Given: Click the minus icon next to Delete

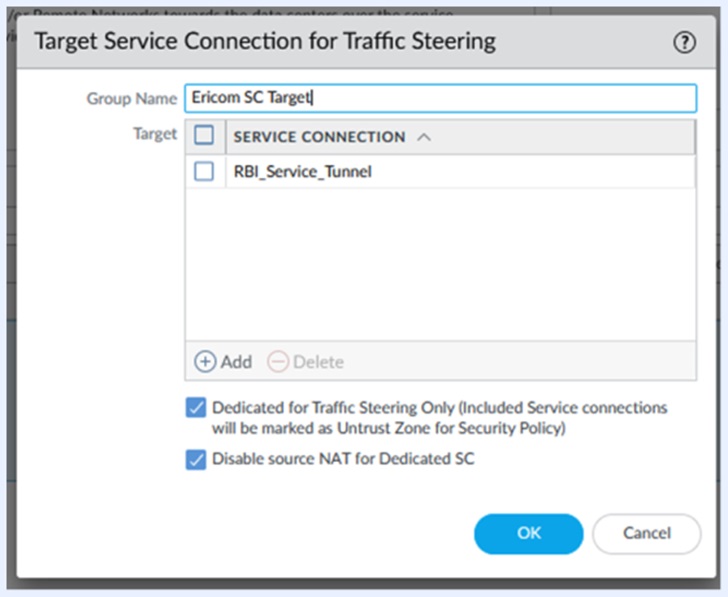Looking at the screenshot, I should (x=279, y=362).
